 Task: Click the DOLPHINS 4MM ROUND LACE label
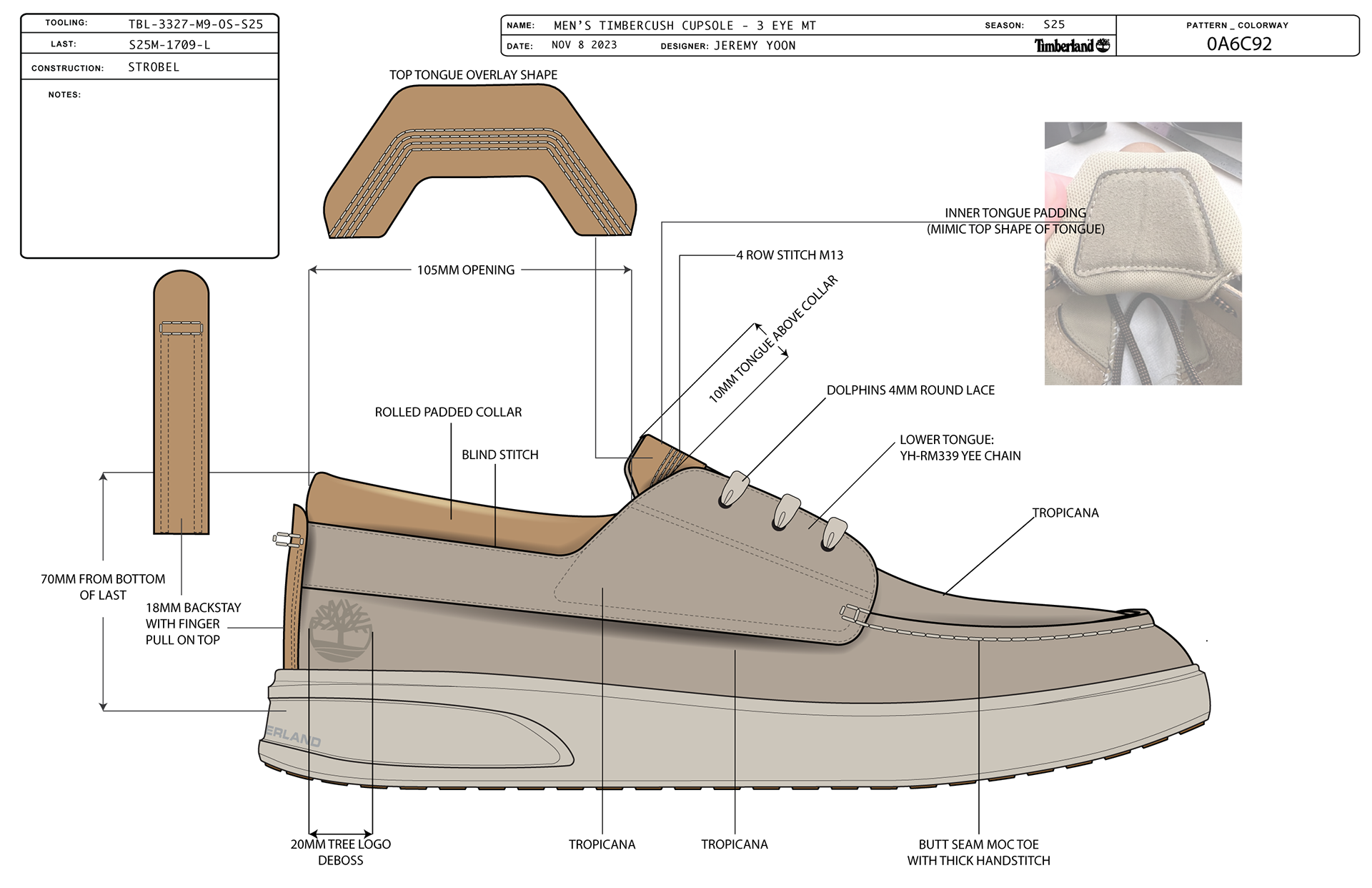point(910,390)
